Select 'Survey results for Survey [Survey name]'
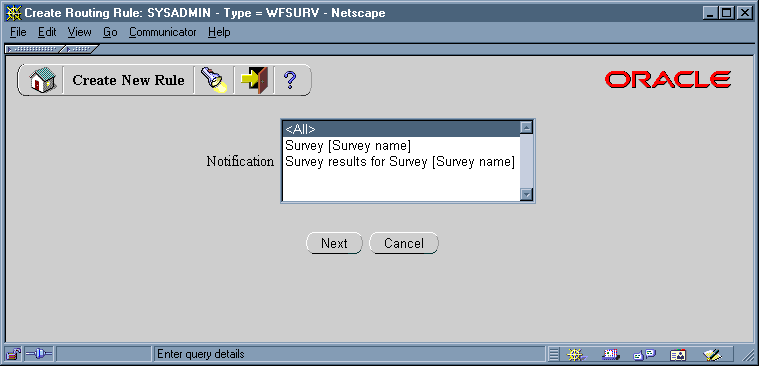Screen dimensions: 759x366 coord(401,161)
